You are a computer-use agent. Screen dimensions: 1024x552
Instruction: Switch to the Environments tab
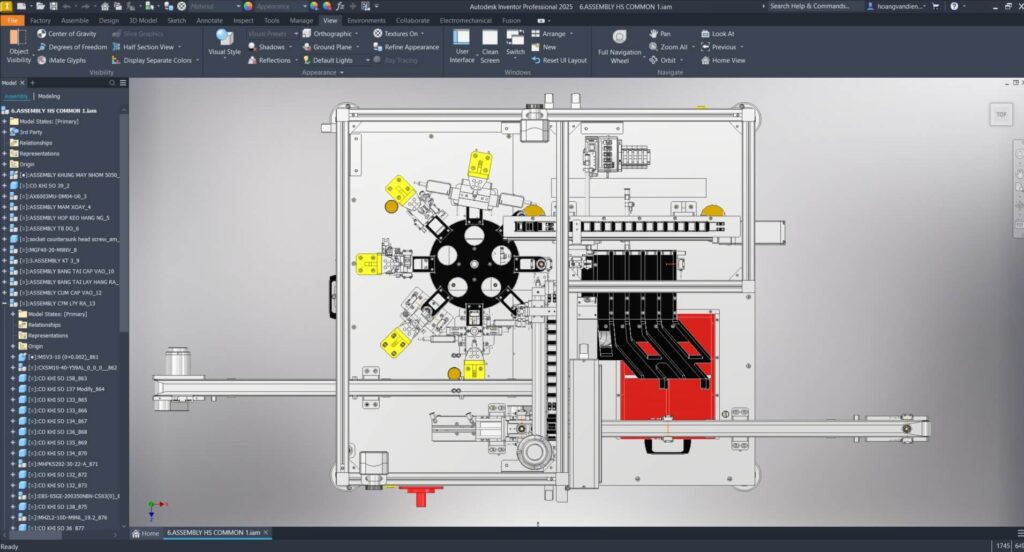pyautogui.click(x=366, y=20)
